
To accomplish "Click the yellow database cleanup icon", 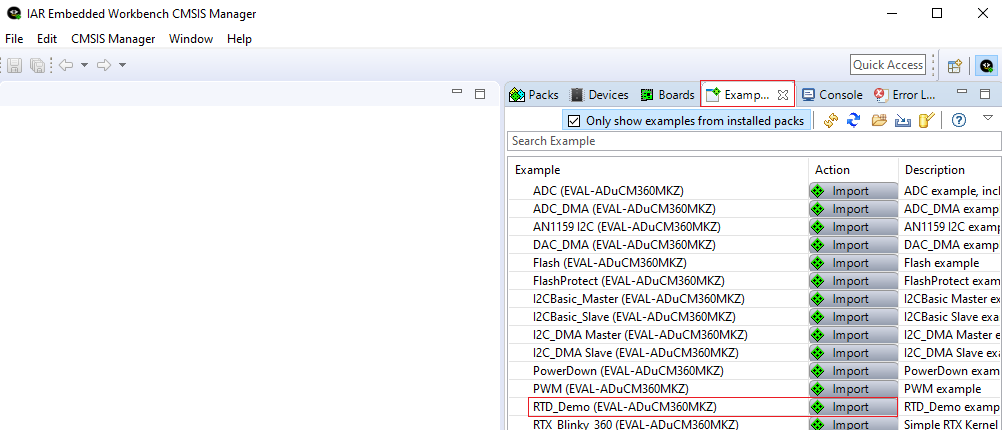I will click(927, 120).
